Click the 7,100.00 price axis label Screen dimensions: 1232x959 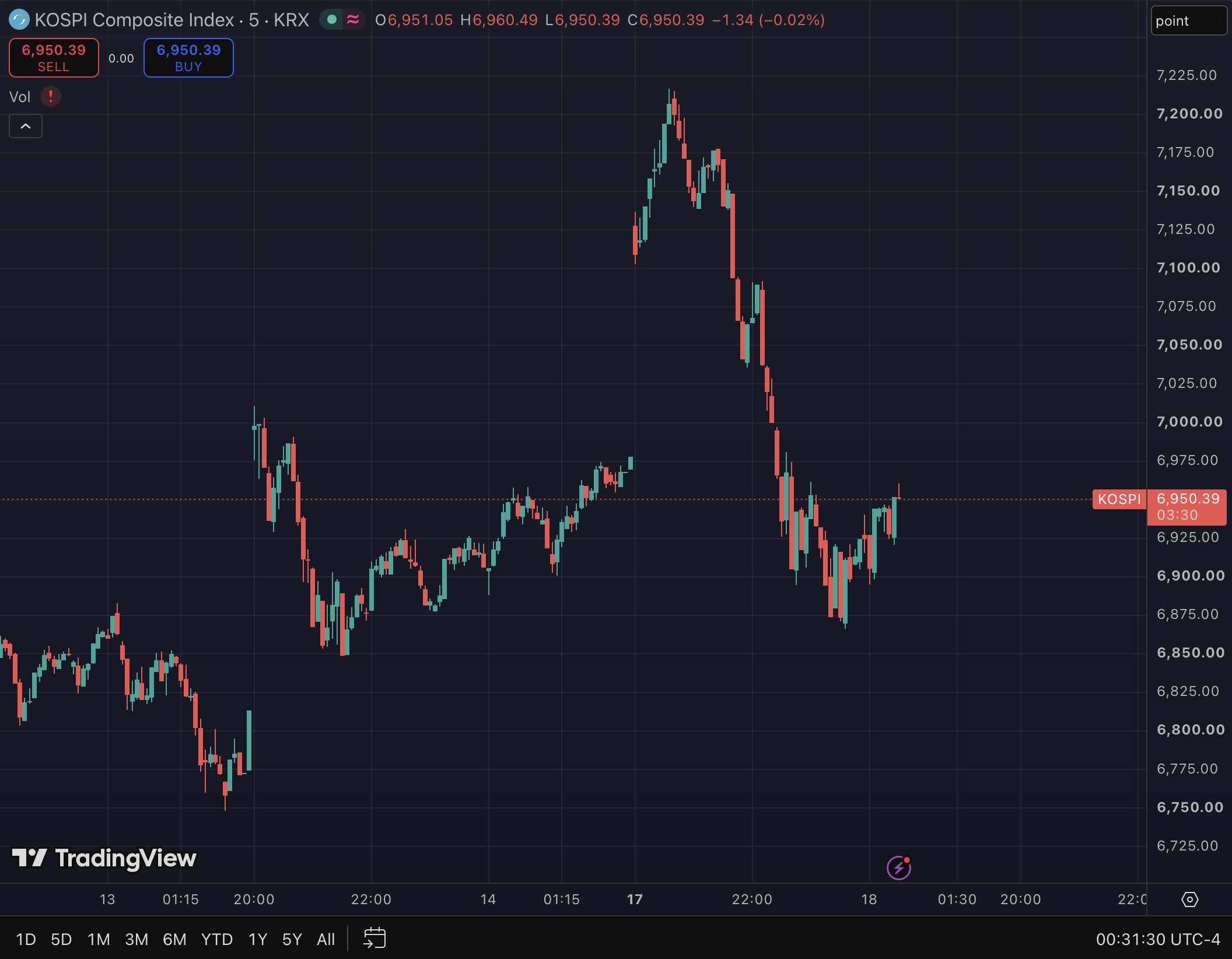[1188, 268]
